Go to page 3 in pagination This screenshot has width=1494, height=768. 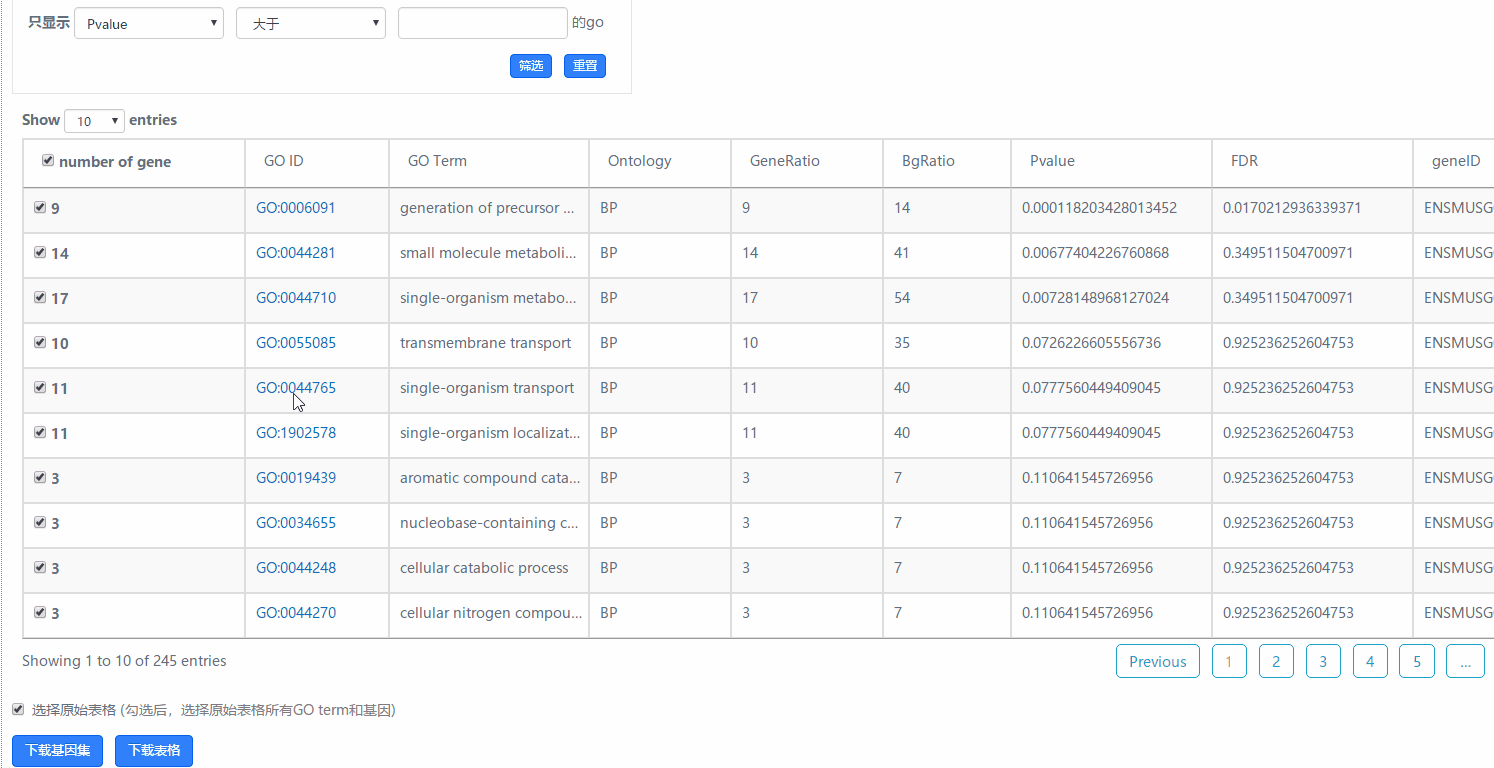pos(1323,661)
